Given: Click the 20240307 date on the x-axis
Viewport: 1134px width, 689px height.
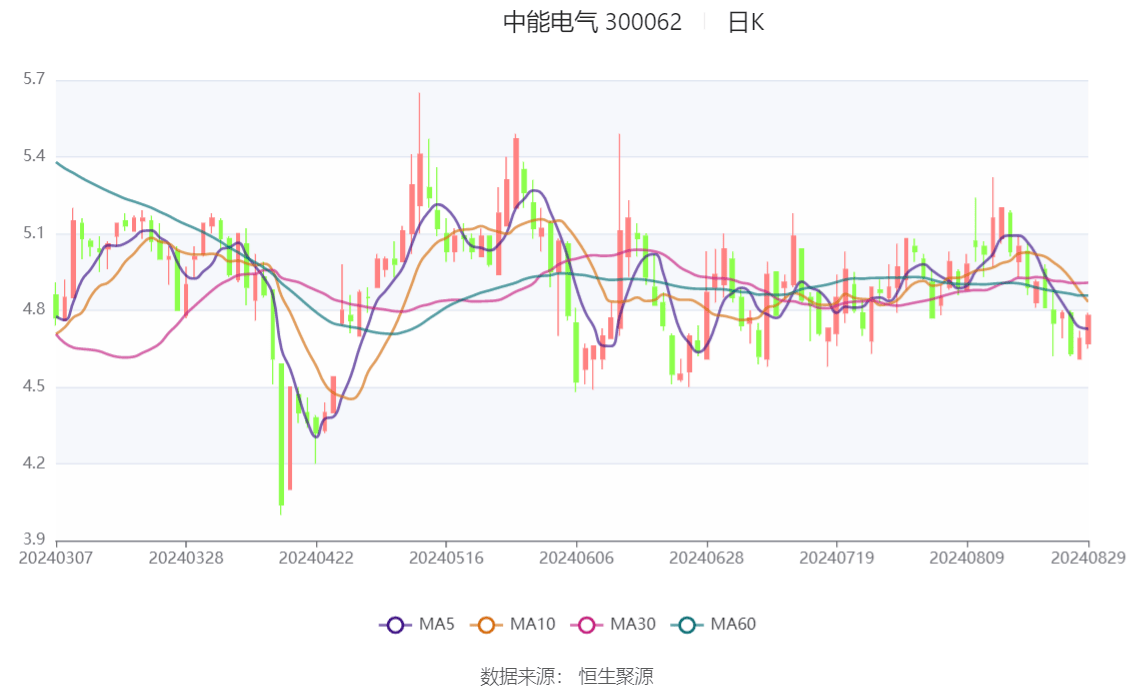Looking at the screenshot, I should click(56, 557).
